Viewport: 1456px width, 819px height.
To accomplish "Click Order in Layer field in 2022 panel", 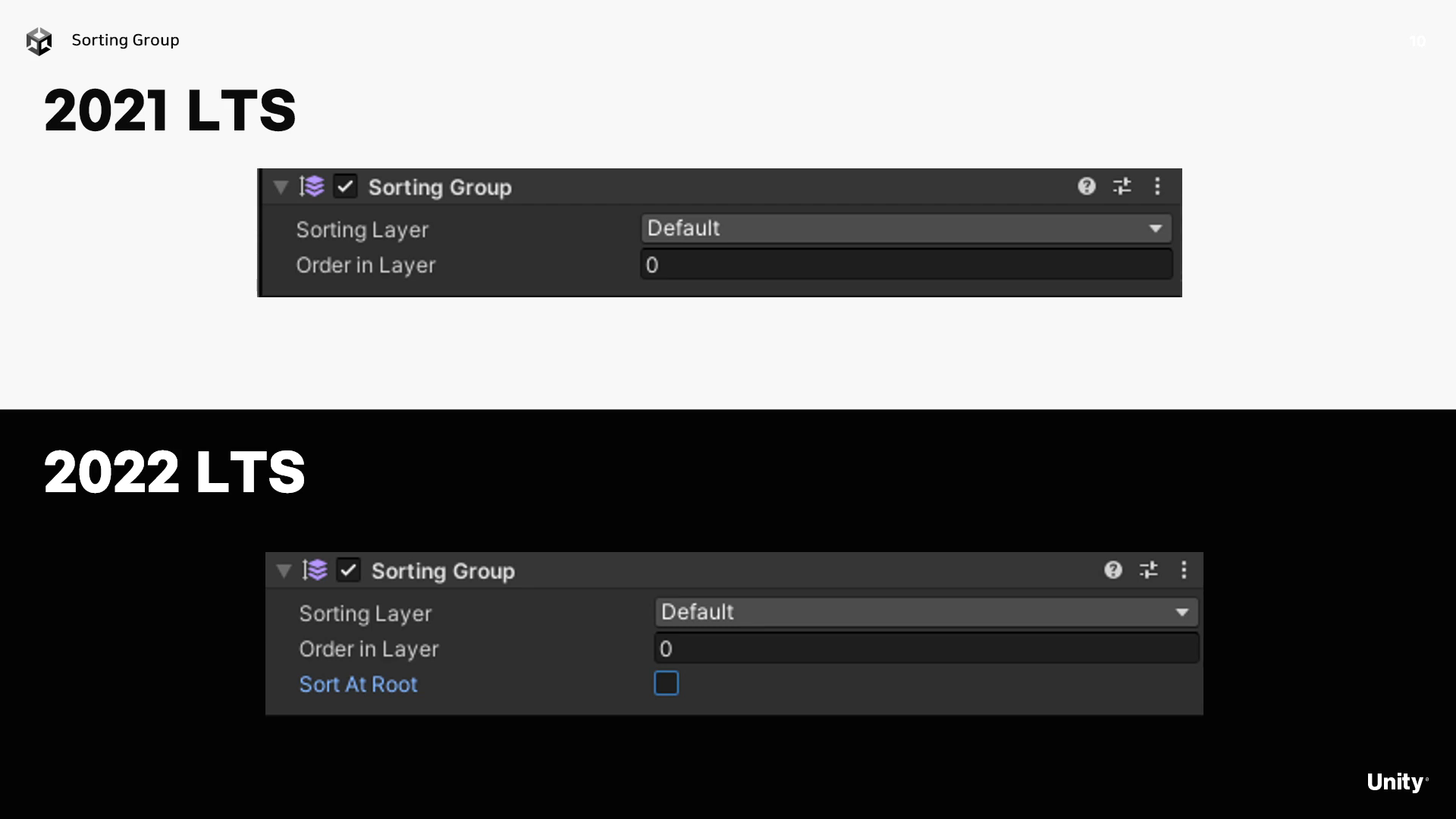I will pos(925,648).
